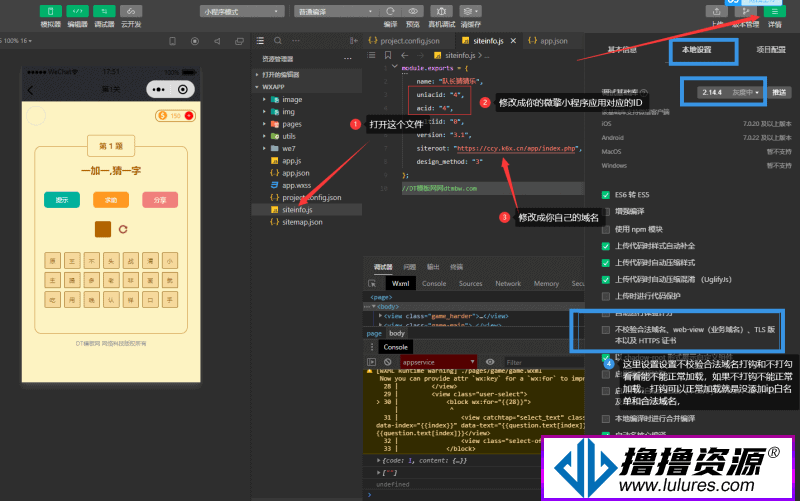
Task: Check 不校验合法域名 checkbox
Action: (x=606, y=330)
